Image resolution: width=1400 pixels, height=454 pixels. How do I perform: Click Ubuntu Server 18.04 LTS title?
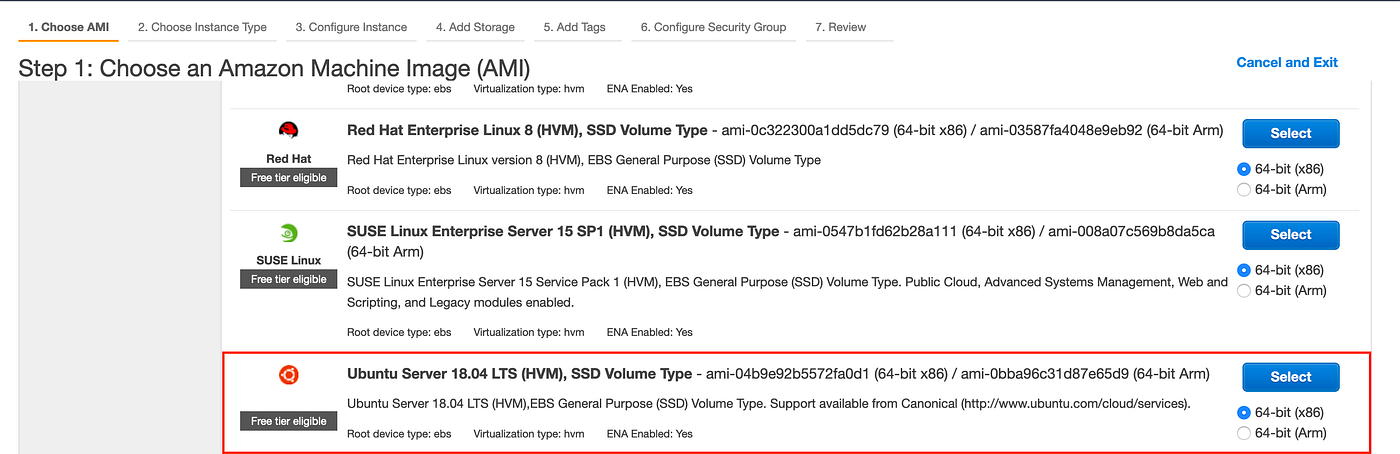click(519, 374)
